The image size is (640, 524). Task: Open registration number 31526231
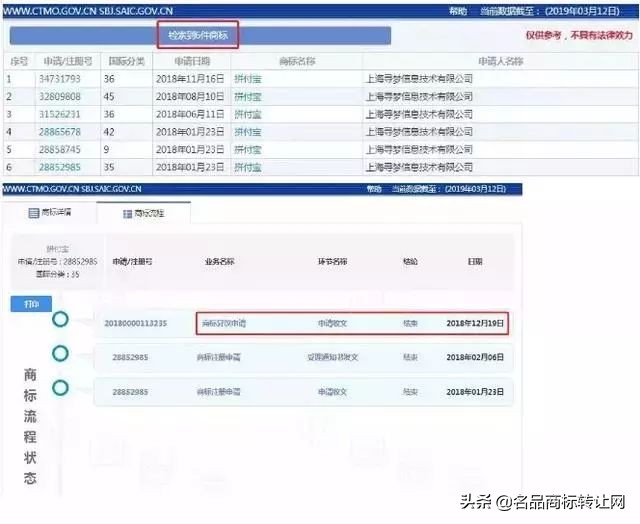point(60,114)
